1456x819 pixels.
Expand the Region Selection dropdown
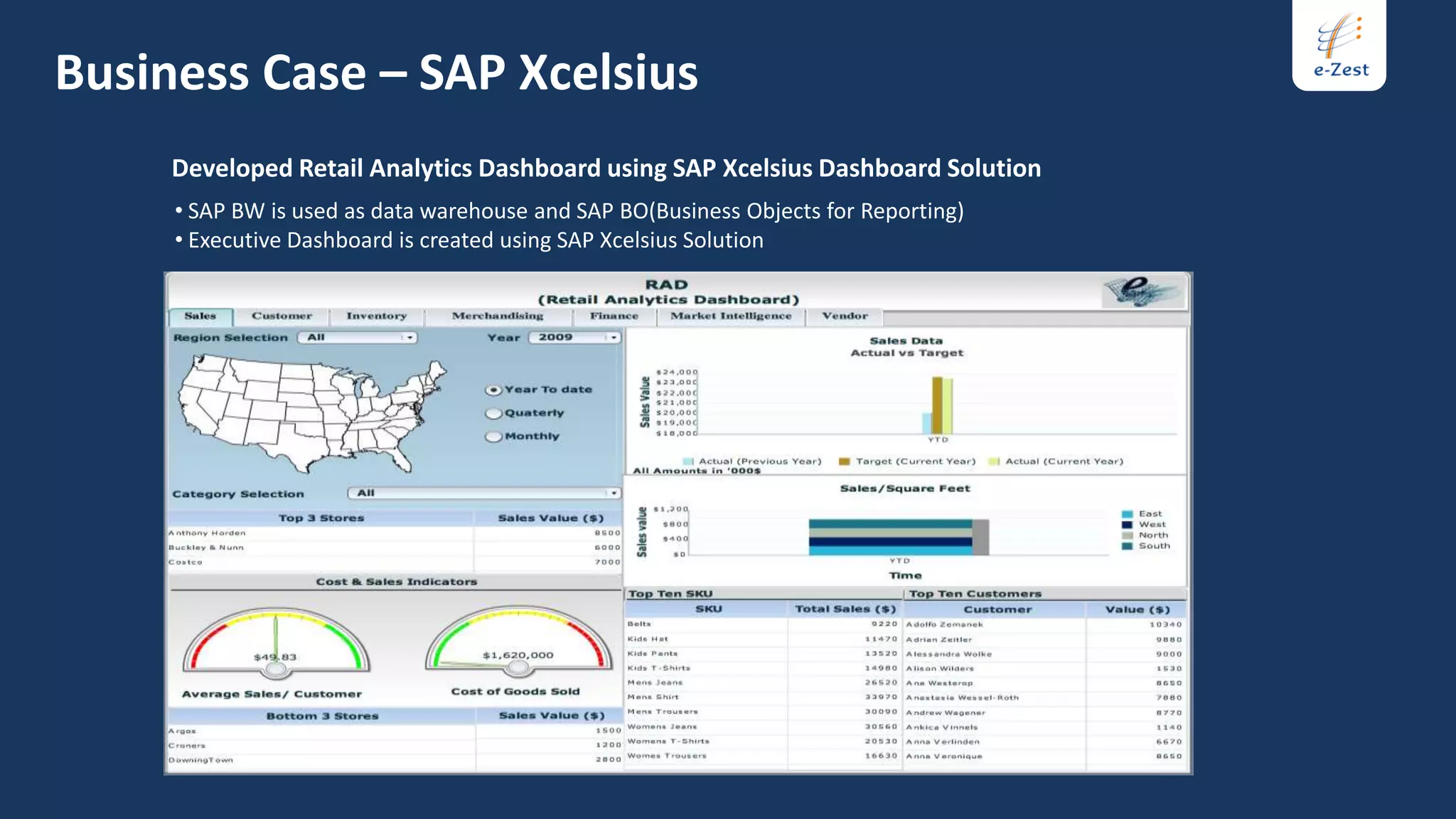click(x=358, y=338)
